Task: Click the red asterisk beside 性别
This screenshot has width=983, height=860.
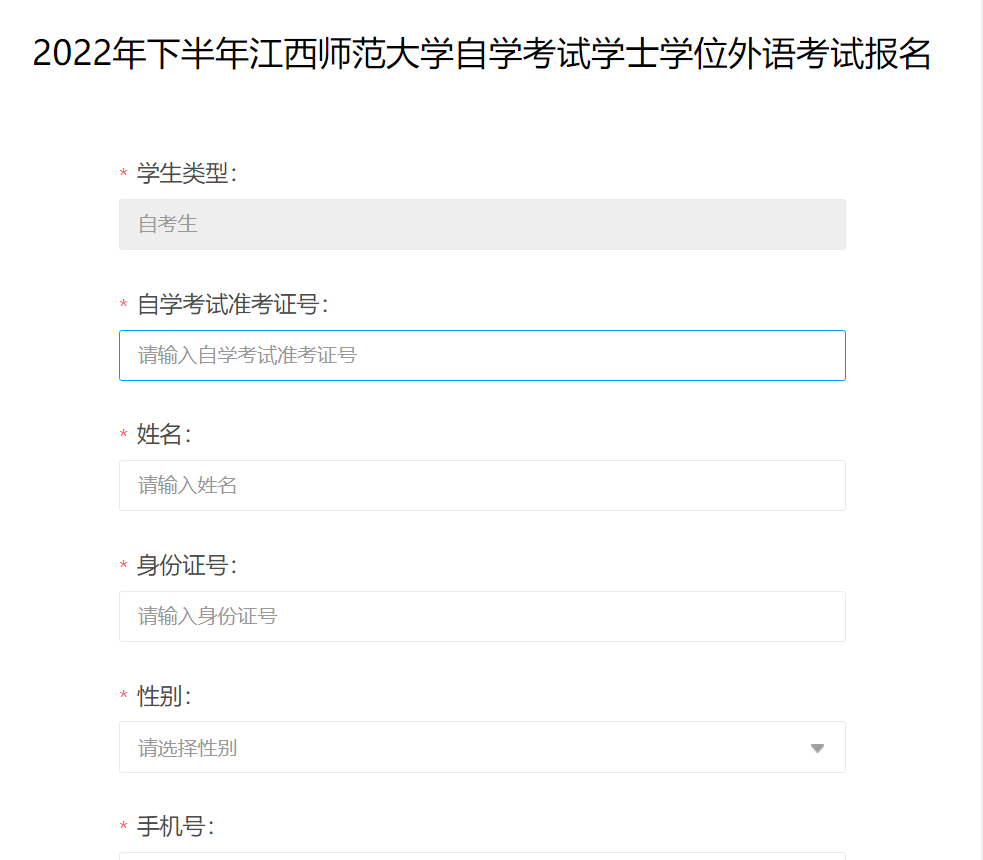Action: click(124, 695)
